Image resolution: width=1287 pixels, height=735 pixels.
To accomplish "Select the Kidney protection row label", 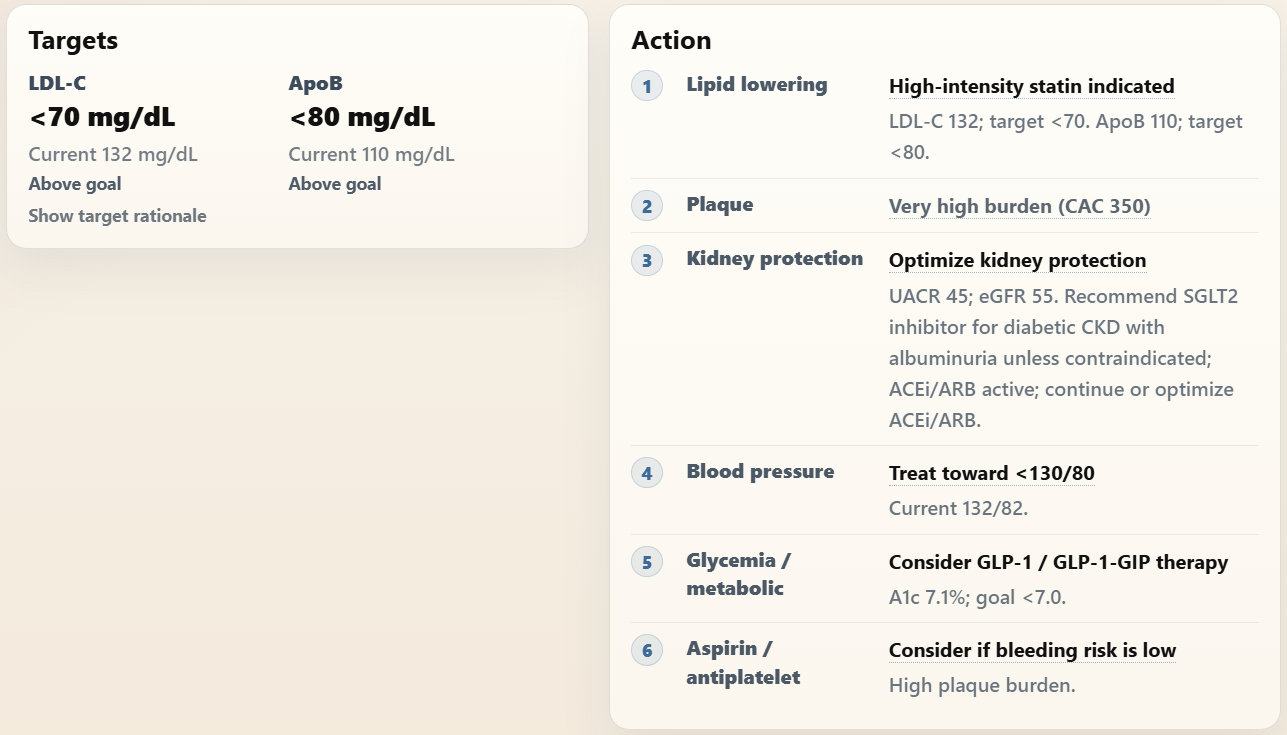I will point(774,259).
